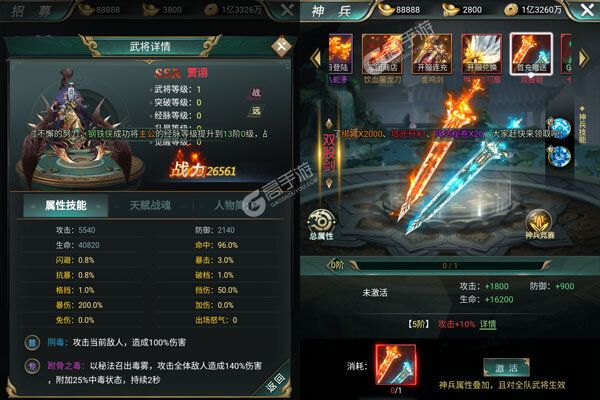600x400 pixels.
Task: Click the 0/1 weapon rank progress bar
Action: click(x=450, y=265)
